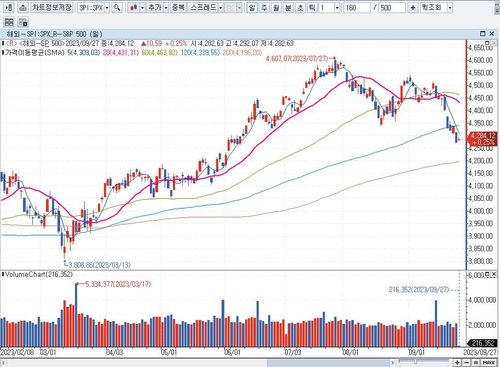The image size is (500, 367).
Task: Close the S&P 500 chart pane
Action: pos(492,34)
